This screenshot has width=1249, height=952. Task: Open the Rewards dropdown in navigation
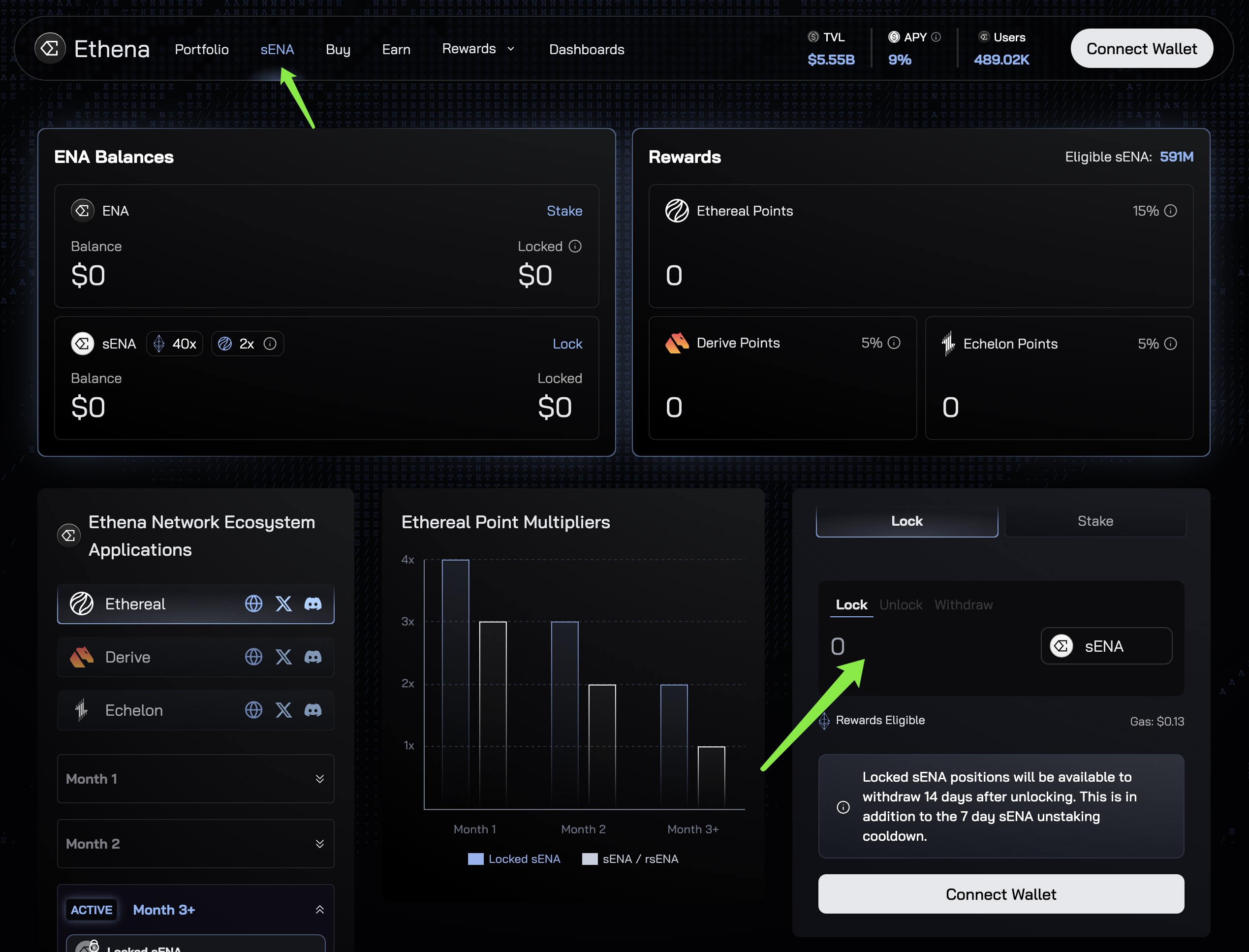(478, 49)
